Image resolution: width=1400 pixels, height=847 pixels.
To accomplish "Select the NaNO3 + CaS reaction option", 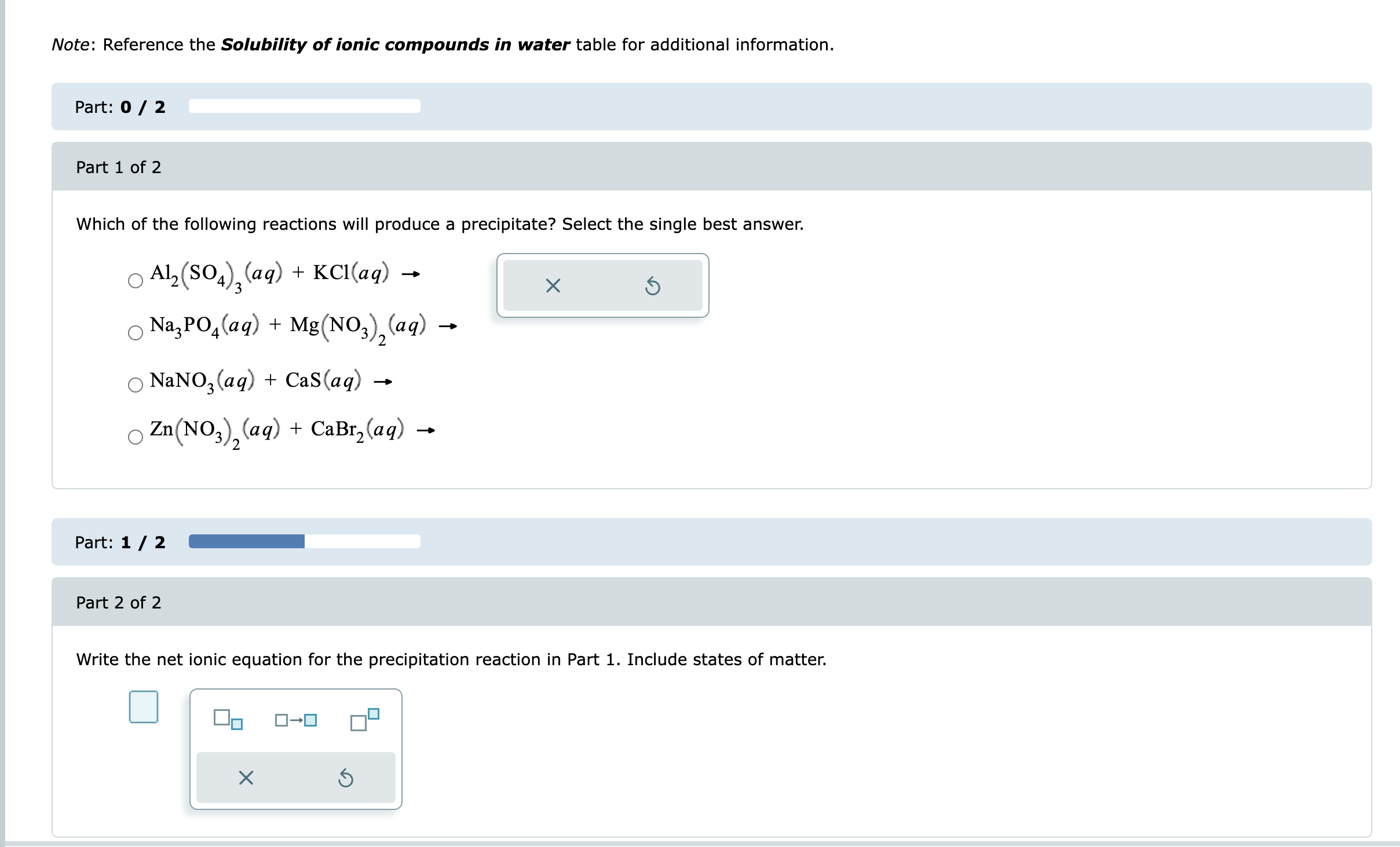I will (x=136, y=385).
